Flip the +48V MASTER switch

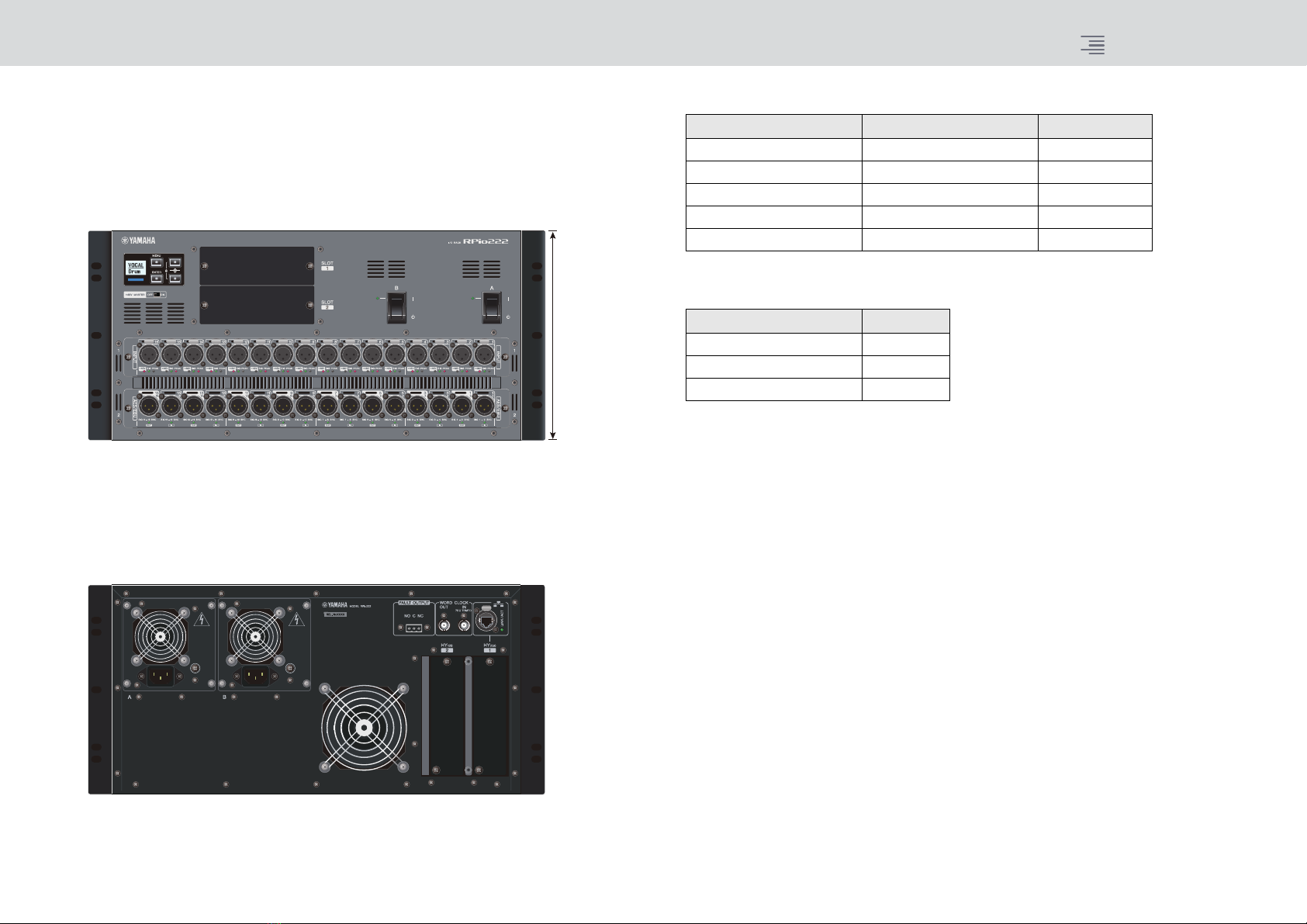pos(157,295)
